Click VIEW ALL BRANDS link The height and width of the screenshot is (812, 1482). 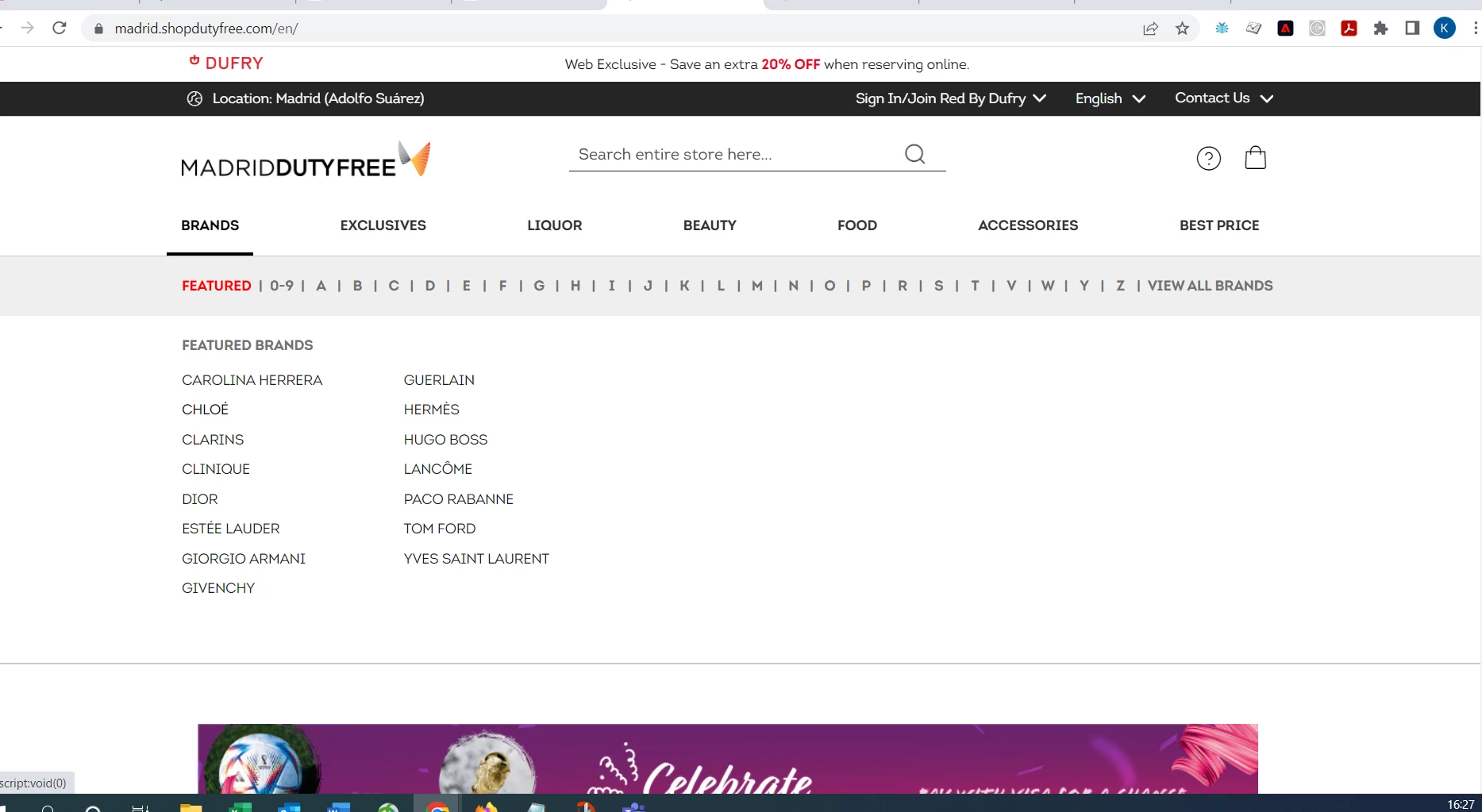point(1210,286)
